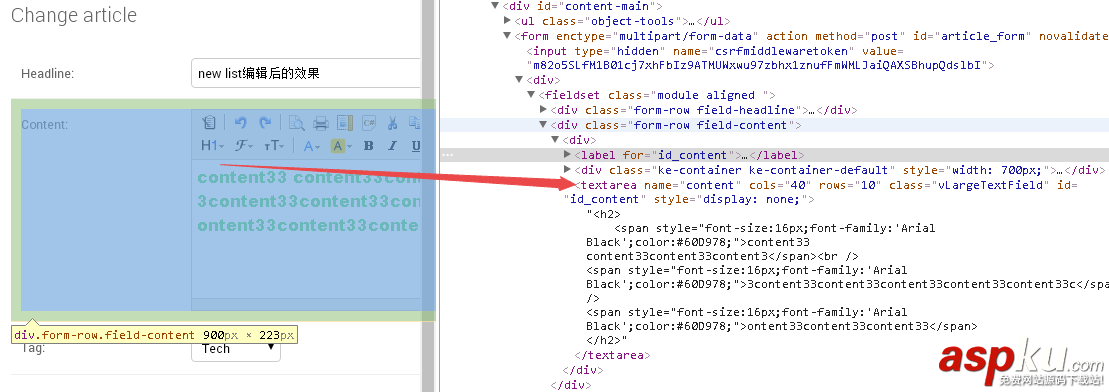This screenshot has height=392, width=1109.
Task: Click the Cut scissors icon
Action: click(x=392, y=123)
